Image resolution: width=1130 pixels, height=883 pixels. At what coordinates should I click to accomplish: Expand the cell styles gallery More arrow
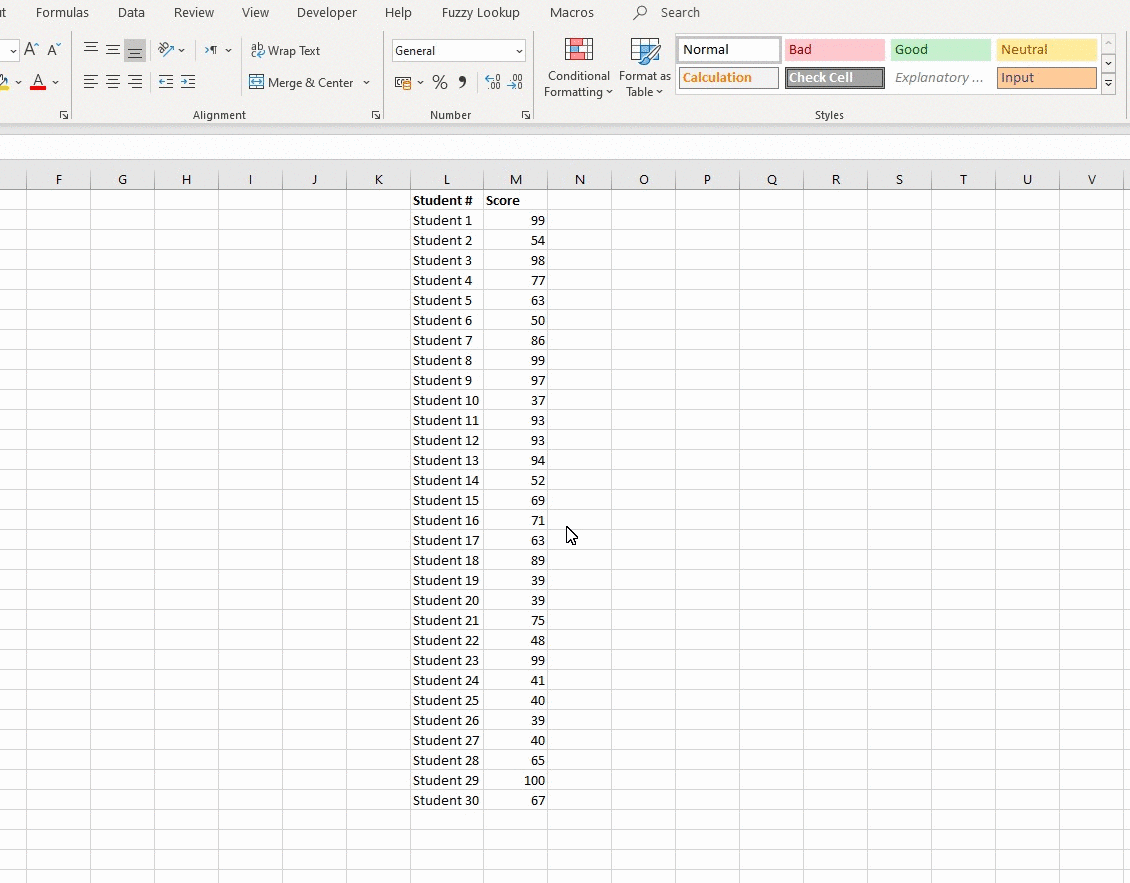click(1108, 85)
